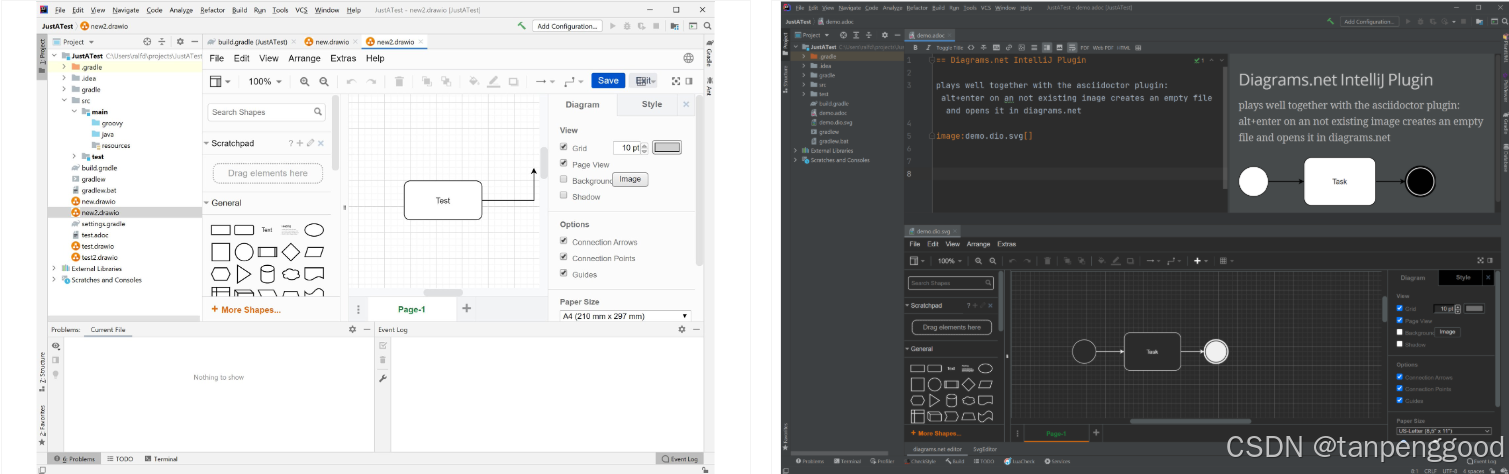Screen dimensions: 1509x474
Task: Toggle format panel icon in light toolbar
Action: pos(689,81)
